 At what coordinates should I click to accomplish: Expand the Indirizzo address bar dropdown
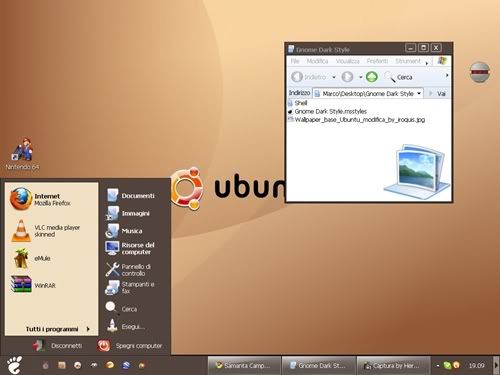419,93
